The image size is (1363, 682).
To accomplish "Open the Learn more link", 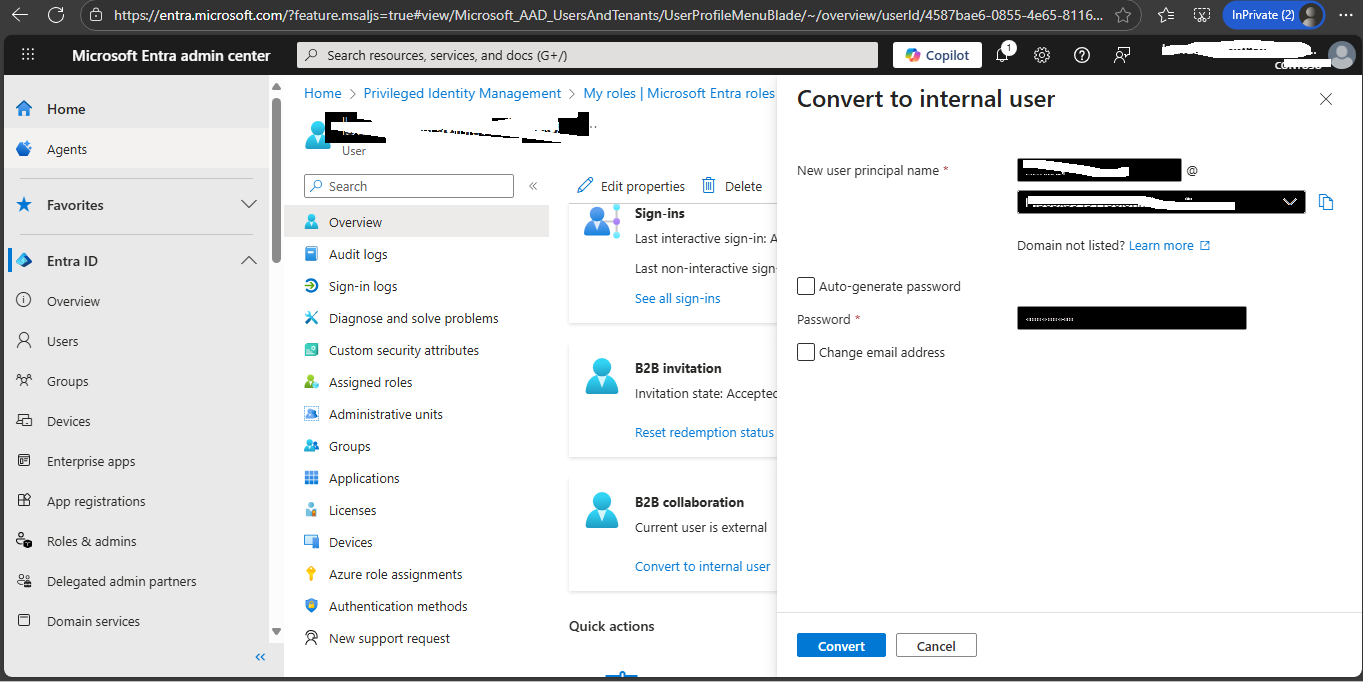I will [x=1160, y=245].
